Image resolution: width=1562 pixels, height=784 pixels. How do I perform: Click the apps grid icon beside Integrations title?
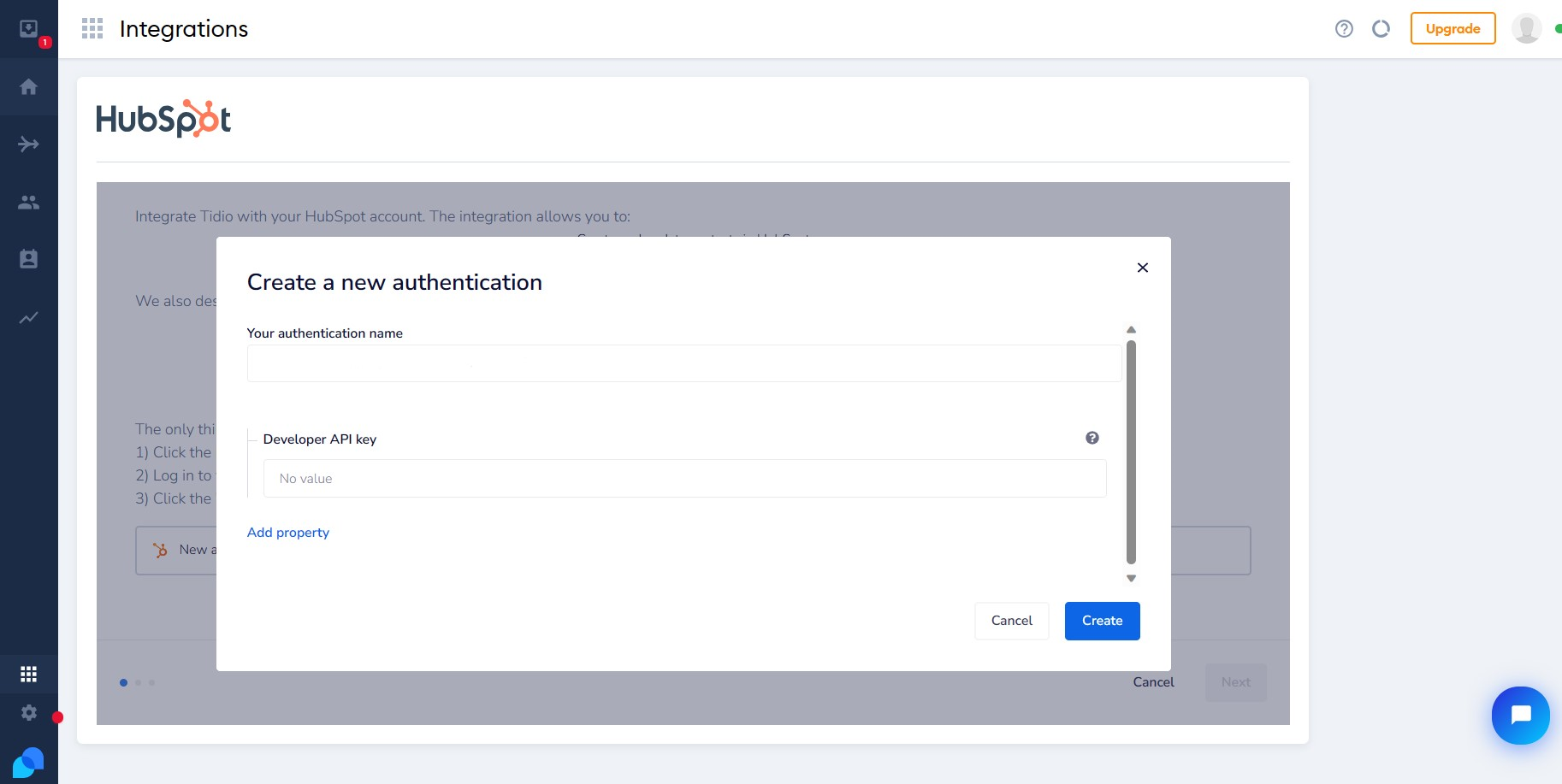point(92,29)
